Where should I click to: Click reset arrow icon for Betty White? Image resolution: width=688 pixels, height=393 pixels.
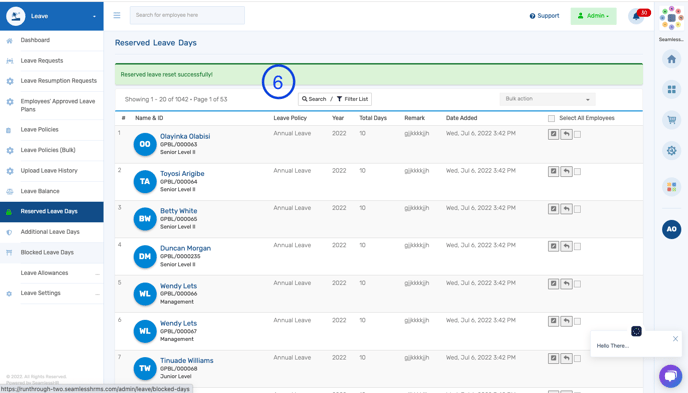click(x=566, y=209)
